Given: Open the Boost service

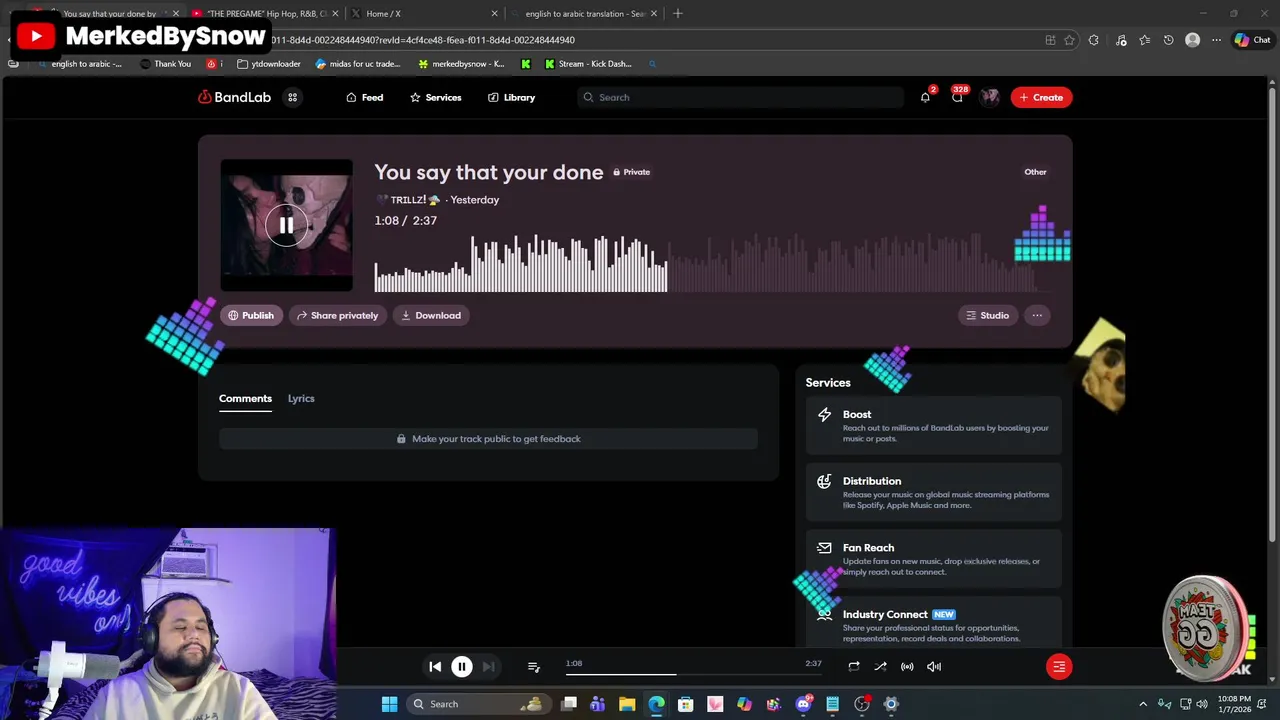Looking at the screenshot, I should pyautogui.click(x=933, y=425).
